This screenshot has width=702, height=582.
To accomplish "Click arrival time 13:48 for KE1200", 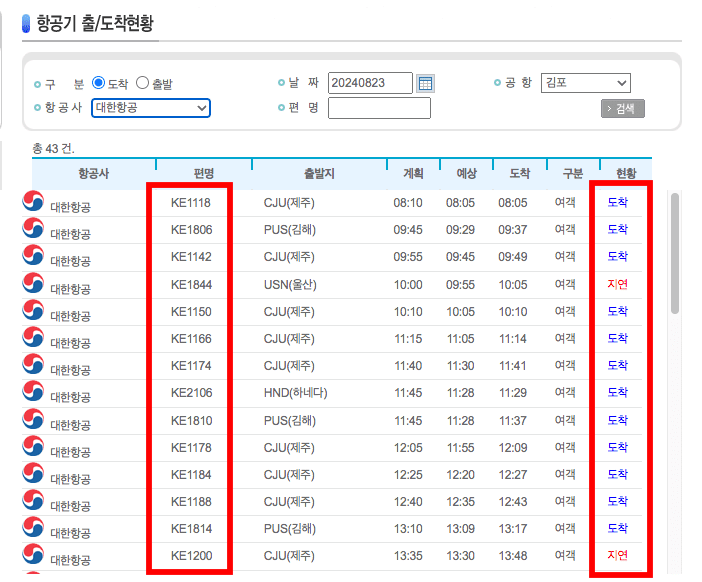I will tap(513, 556).
